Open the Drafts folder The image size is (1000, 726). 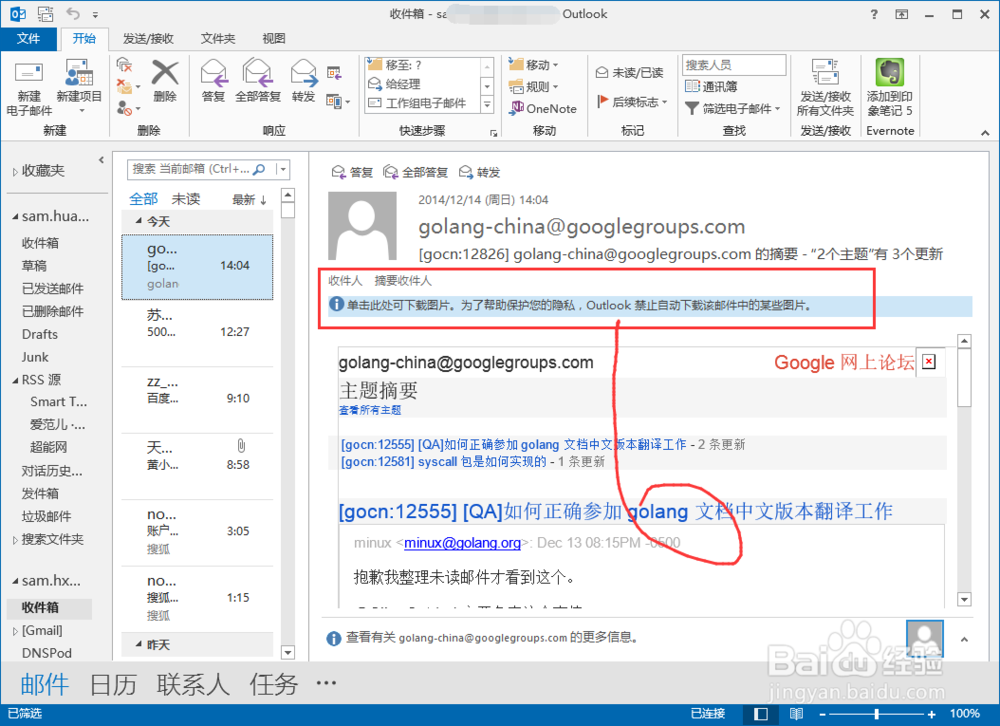[x=40, y=334]
